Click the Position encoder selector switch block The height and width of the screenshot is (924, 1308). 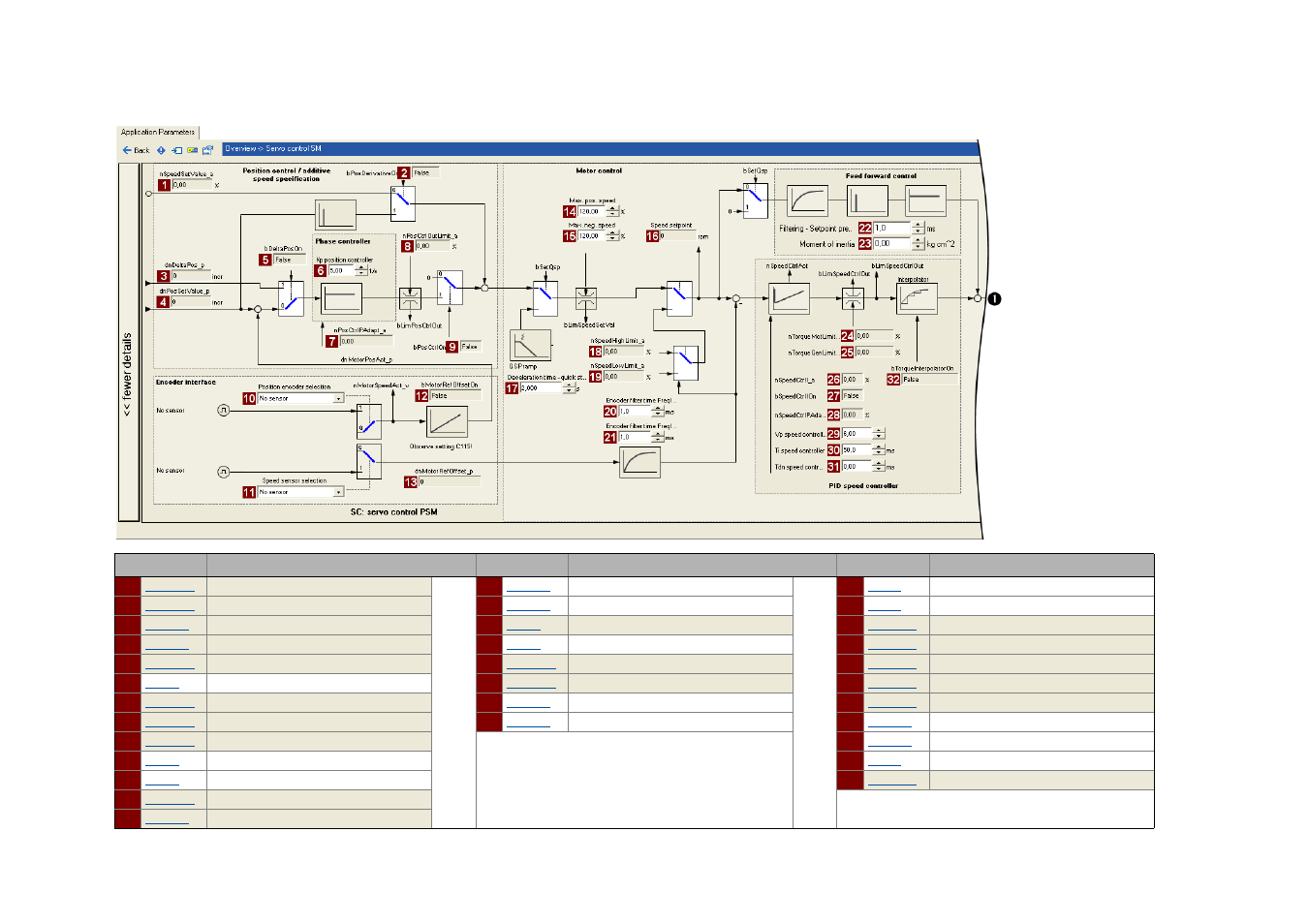coord(369,421)
